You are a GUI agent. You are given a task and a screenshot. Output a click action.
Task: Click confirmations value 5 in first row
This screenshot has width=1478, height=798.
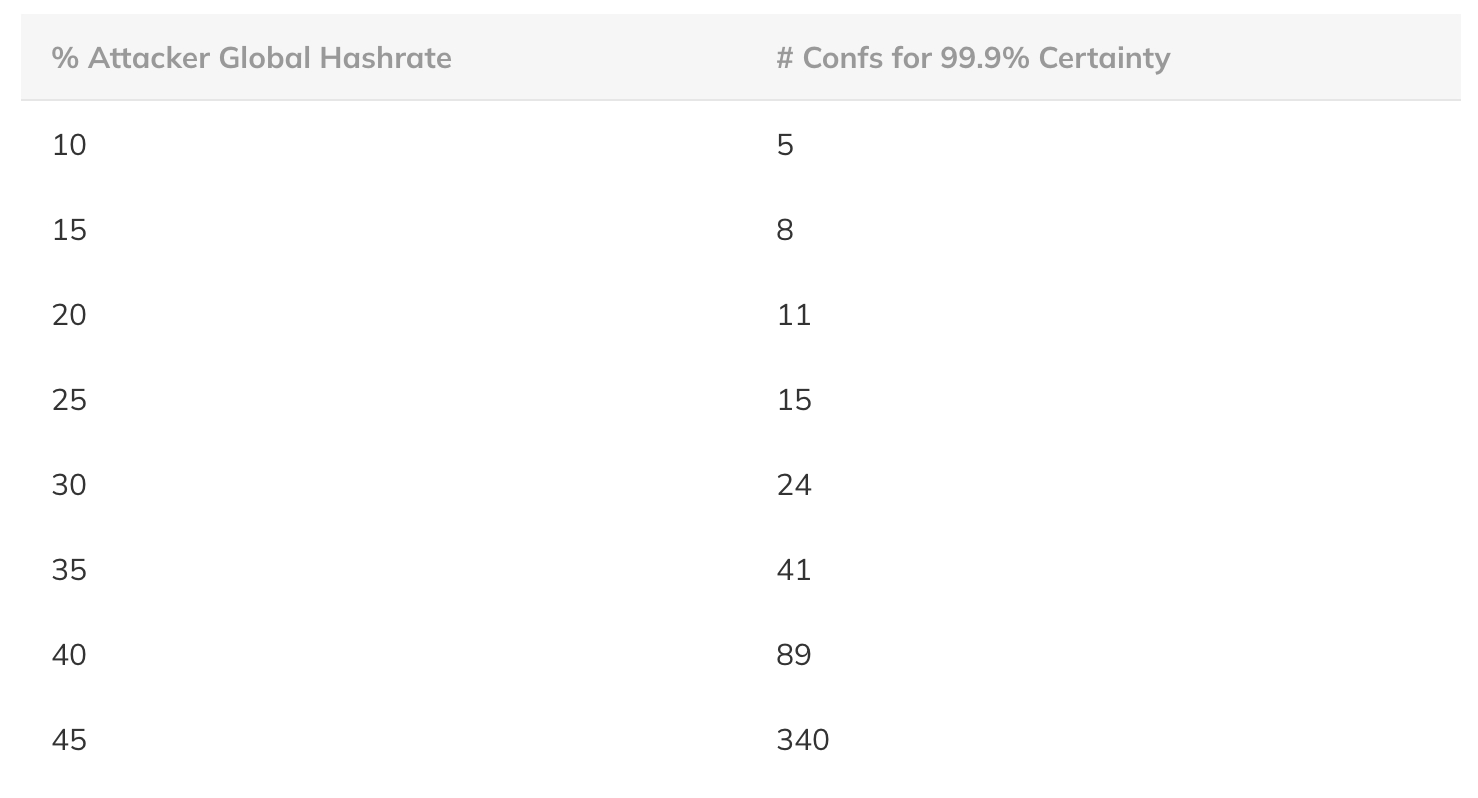pyautogui.click(x=785, y=145)
